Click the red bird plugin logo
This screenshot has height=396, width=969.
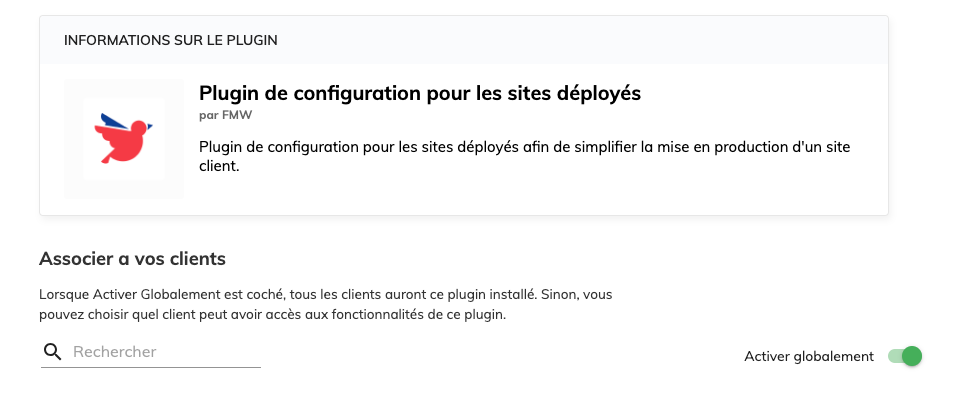click(x=123, y=139)
